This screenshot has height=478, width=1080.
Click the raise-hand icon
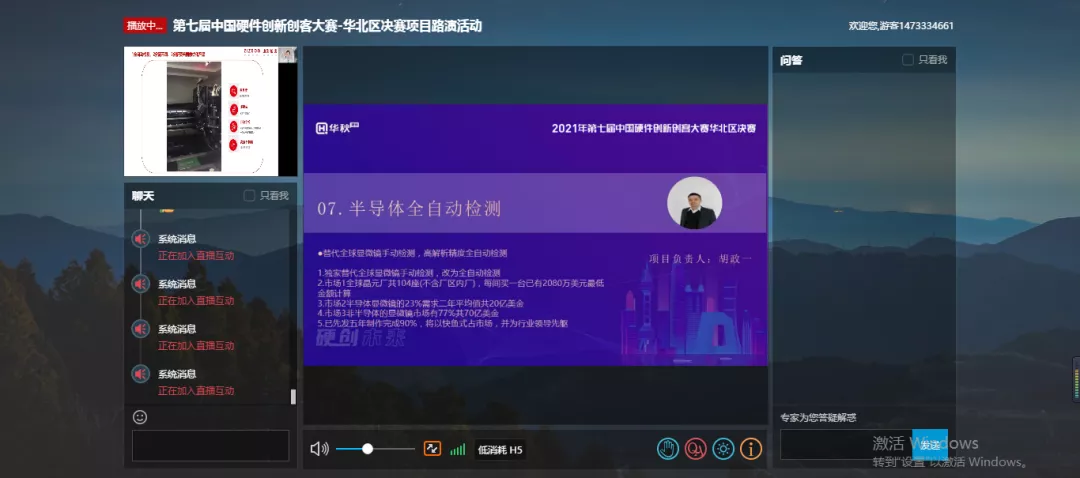pos(667,449)
